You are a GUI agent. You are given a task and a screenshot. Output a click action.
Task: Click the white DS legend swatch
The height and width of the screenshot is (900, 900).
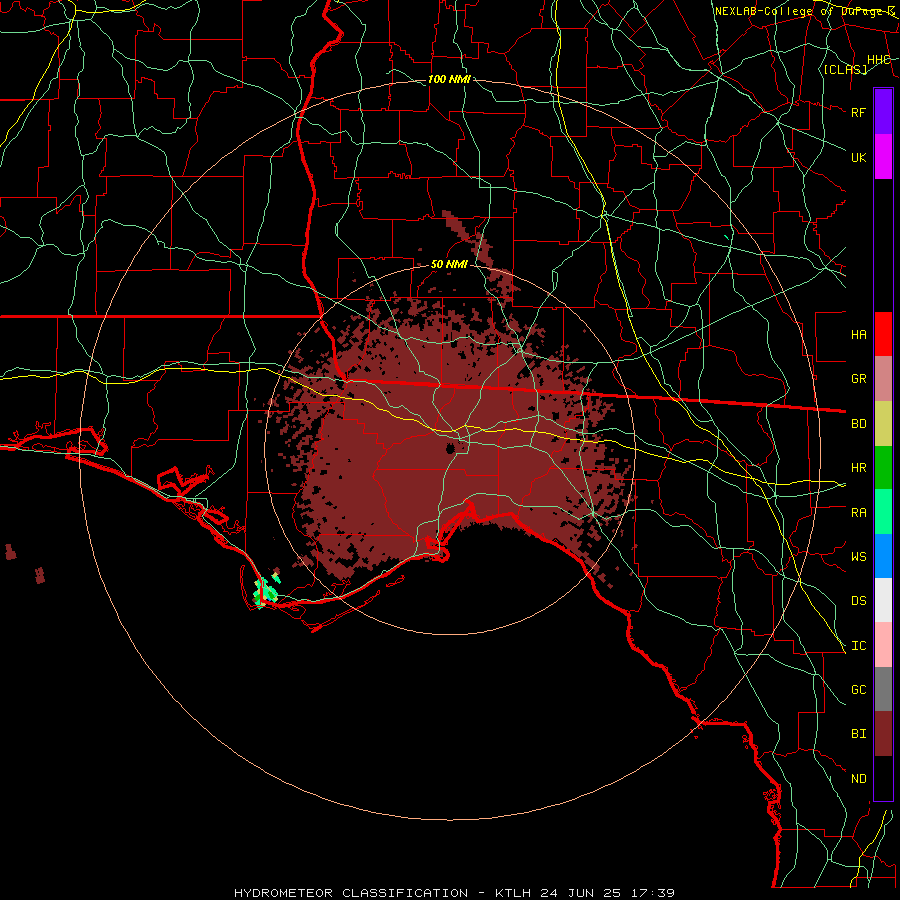(883, 600)
